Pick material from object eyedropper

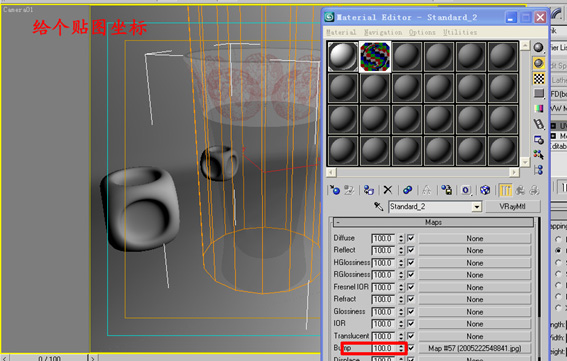pos(378,207)
